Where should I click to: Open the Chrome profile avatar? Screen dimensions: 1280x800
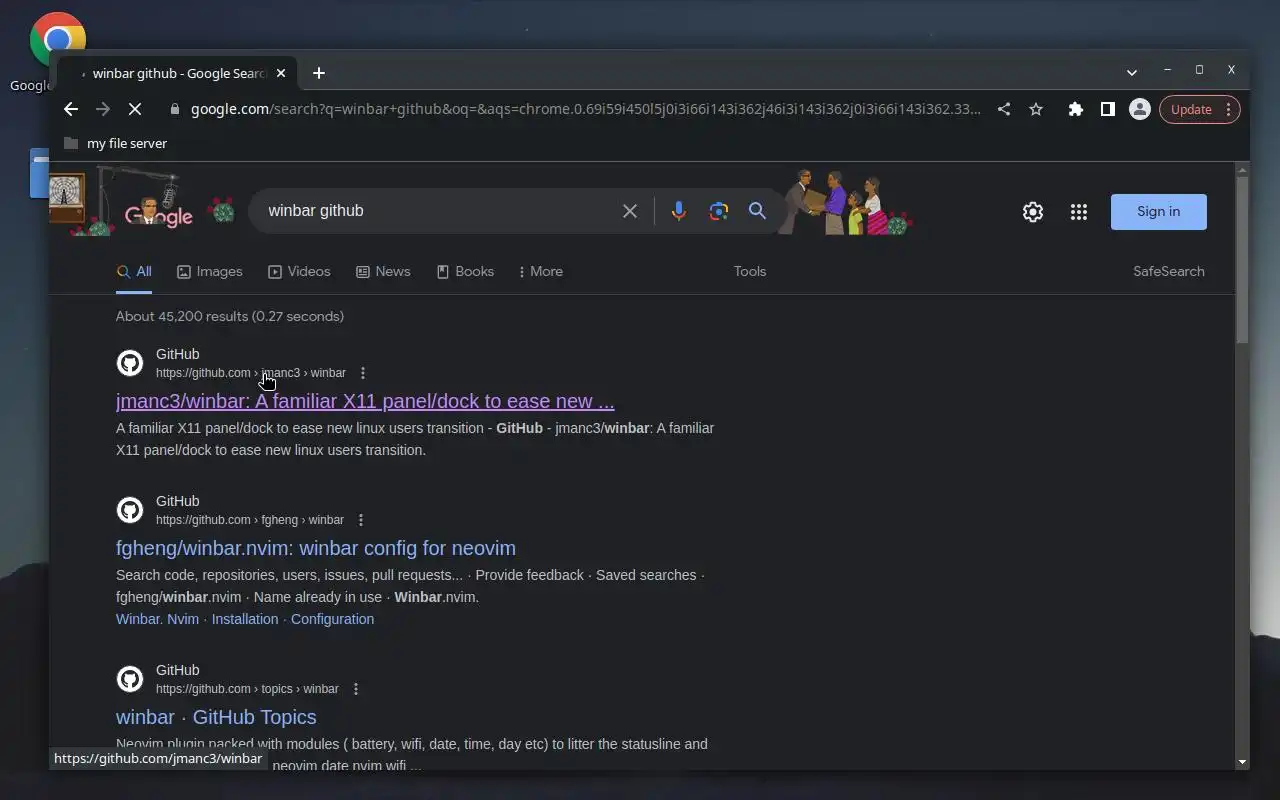(1139, 109)
